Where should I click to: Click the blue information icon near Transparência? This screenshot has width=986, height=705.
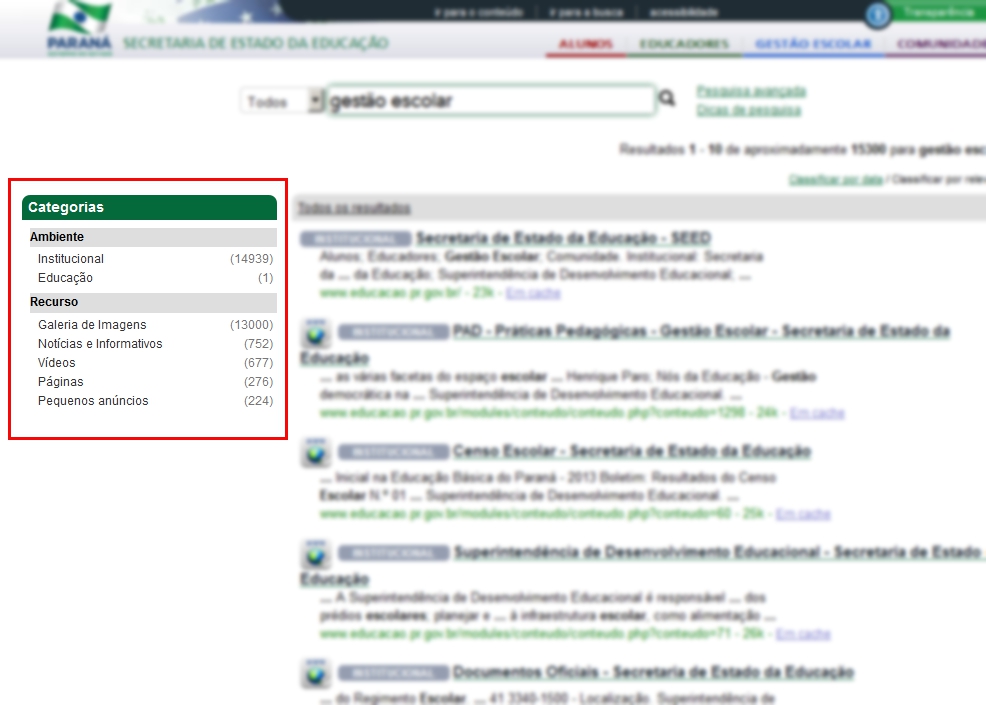(x=878, y=15)
